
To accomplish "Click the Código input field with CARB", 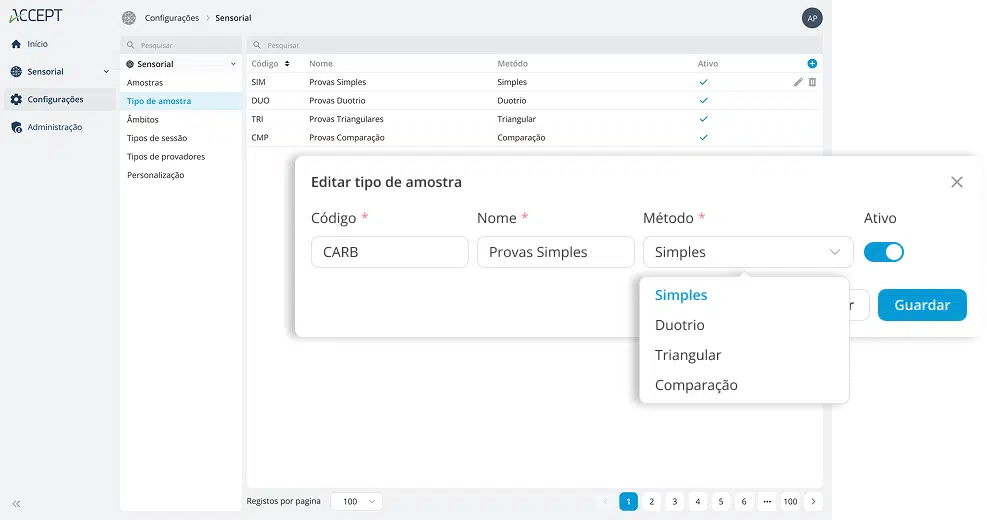I will (390, 252).
